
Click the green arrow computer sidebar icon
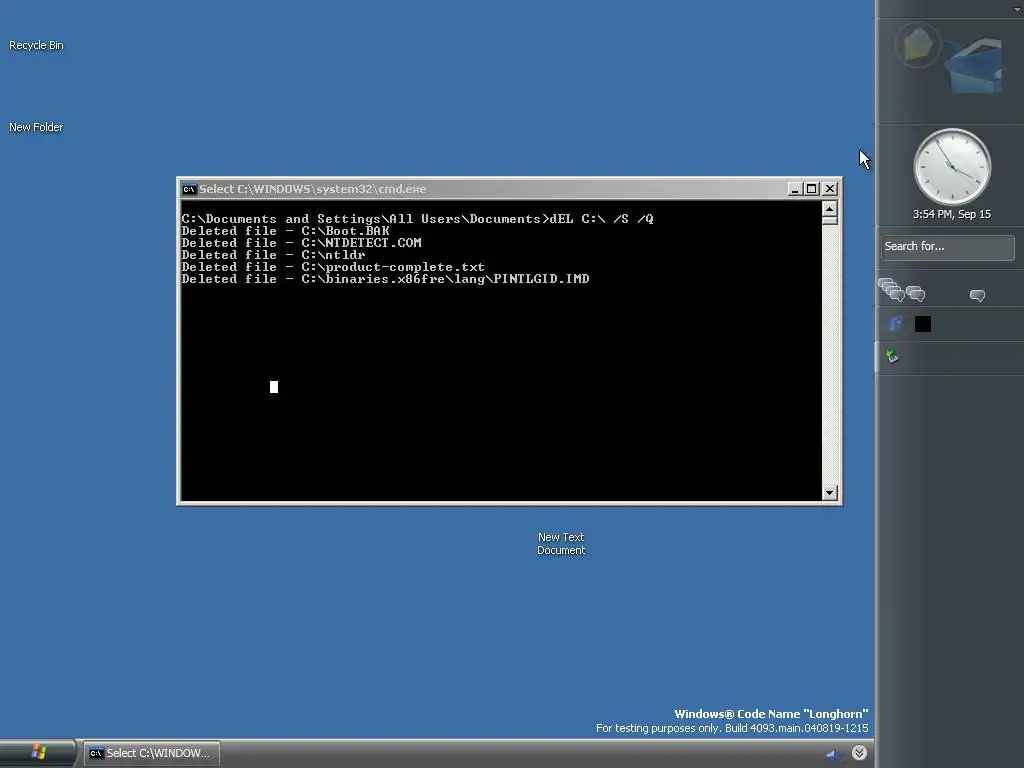pos(892,357)
